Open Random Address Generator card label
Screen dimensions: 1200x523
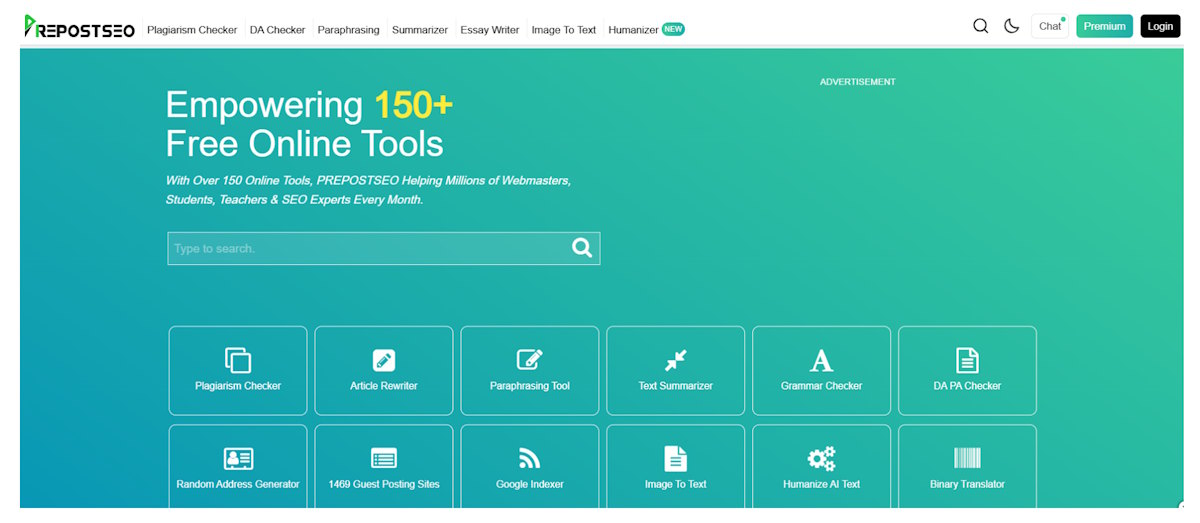pos(238,484)
